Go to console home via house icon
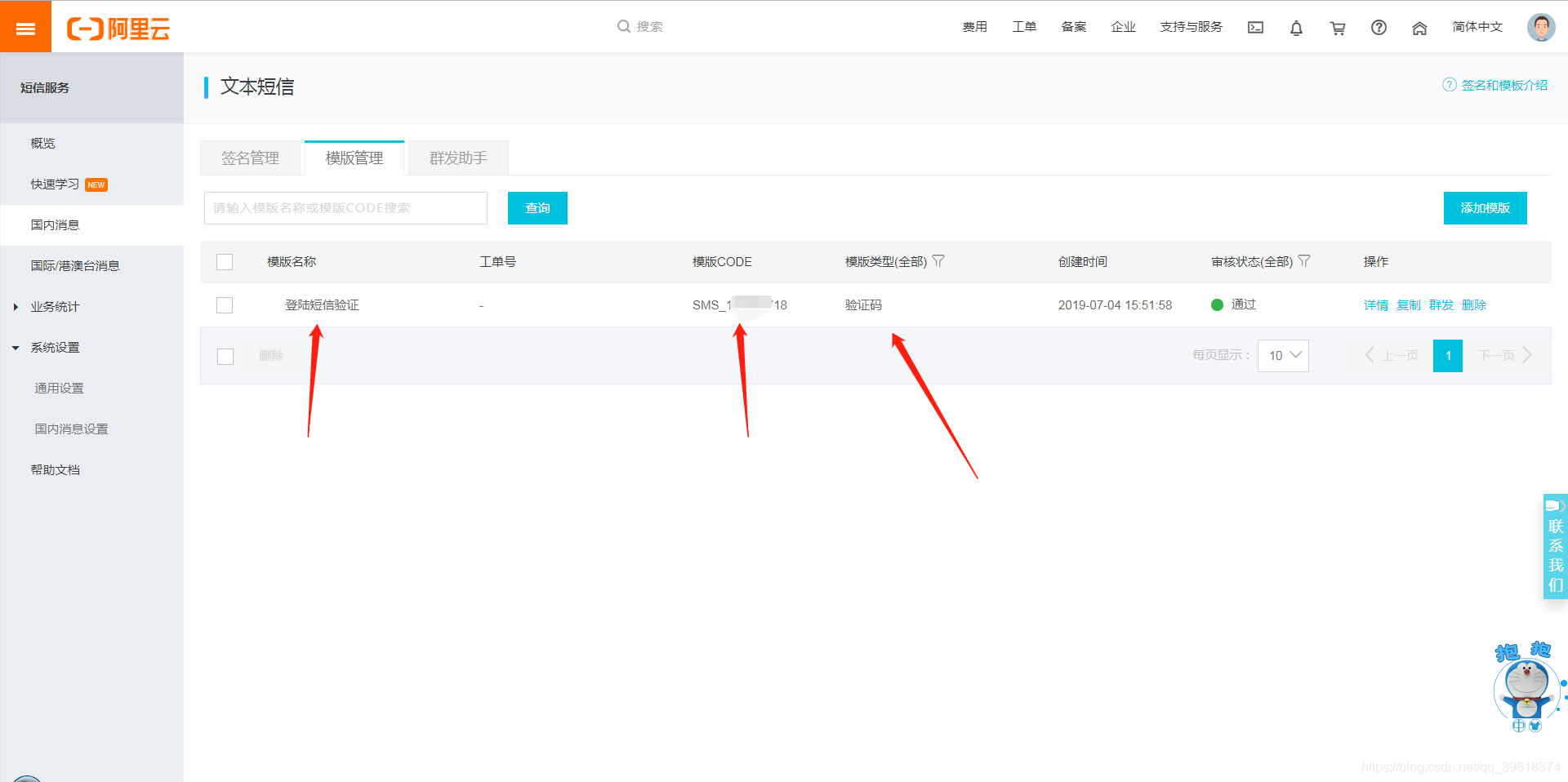 [1419, 27]
